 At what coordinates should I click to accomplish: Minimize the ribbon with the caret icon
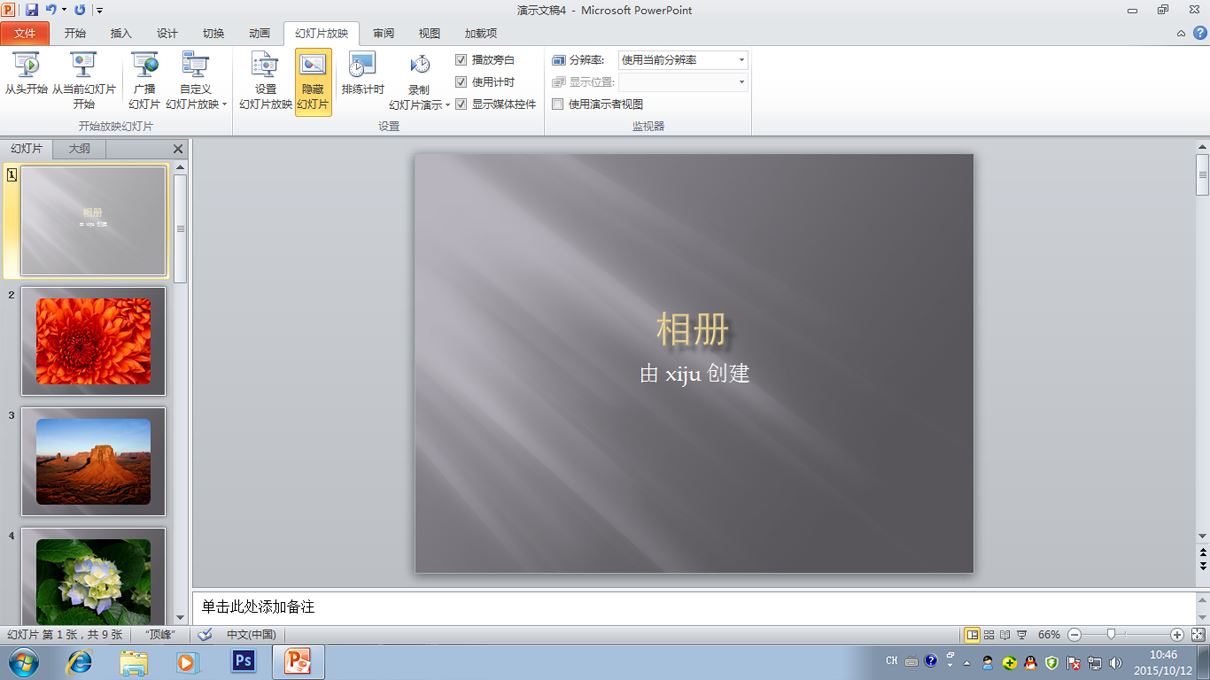click(1181, 33)
